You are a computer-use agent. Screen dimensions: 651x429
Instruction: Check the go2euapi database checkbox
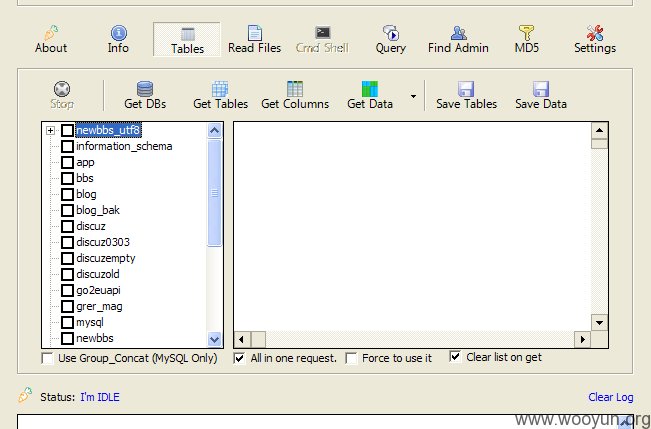(67, 290)
